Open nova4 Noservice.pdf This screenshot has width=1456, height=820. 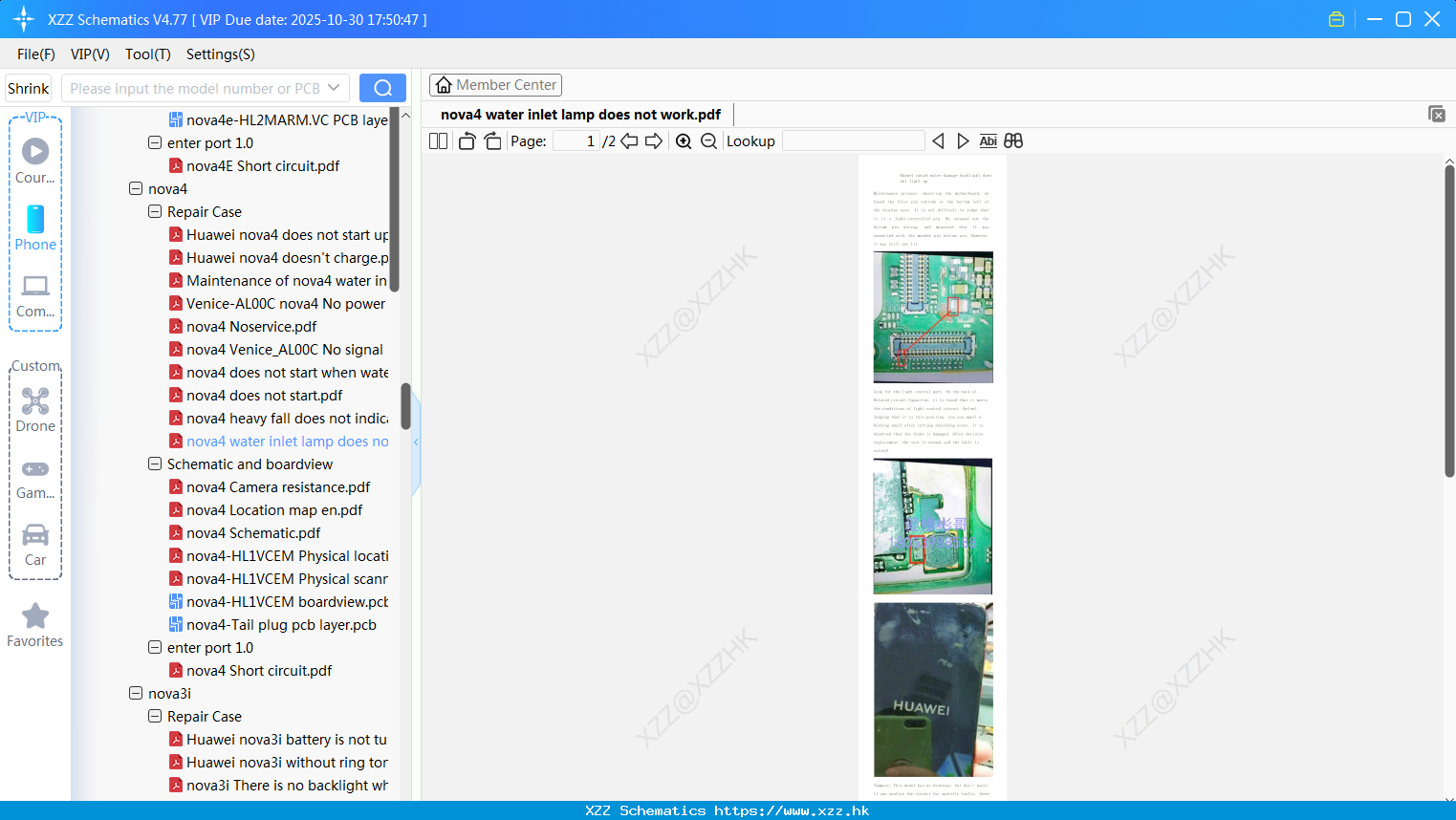251,326
